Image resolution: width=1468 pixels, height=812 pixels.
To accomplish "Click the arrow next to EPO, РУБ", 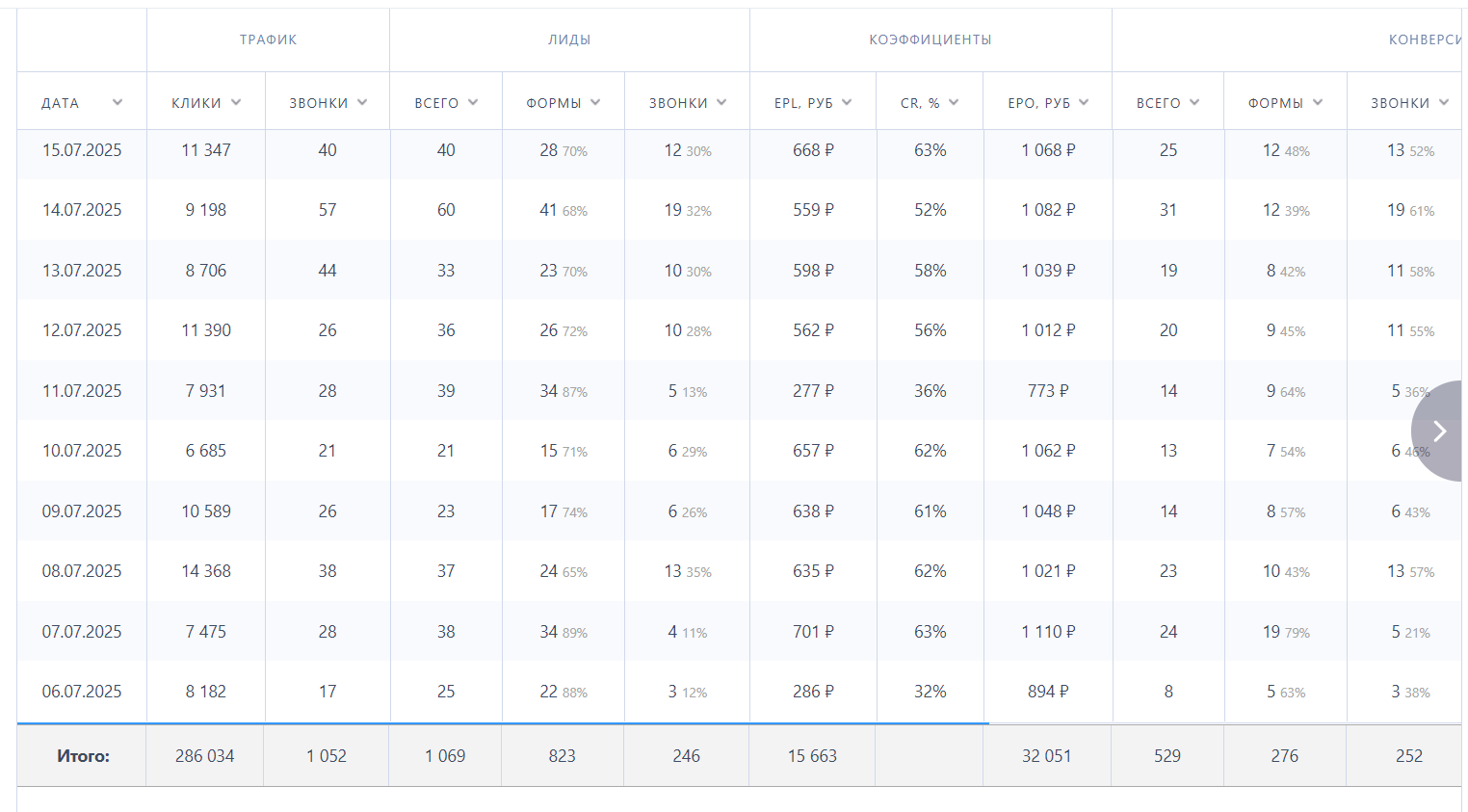I will pyautogui.click(x=1084, y=102).
